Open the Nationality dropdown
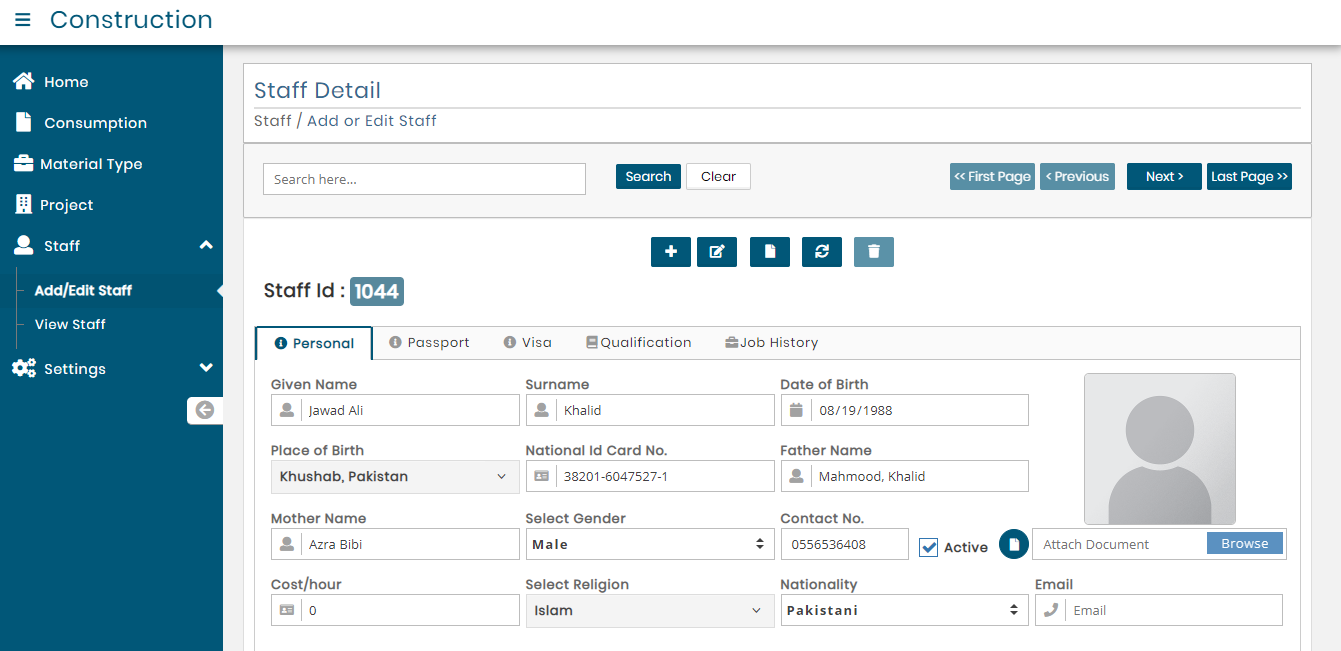The image size is (1341, 651). pos(904,610)
